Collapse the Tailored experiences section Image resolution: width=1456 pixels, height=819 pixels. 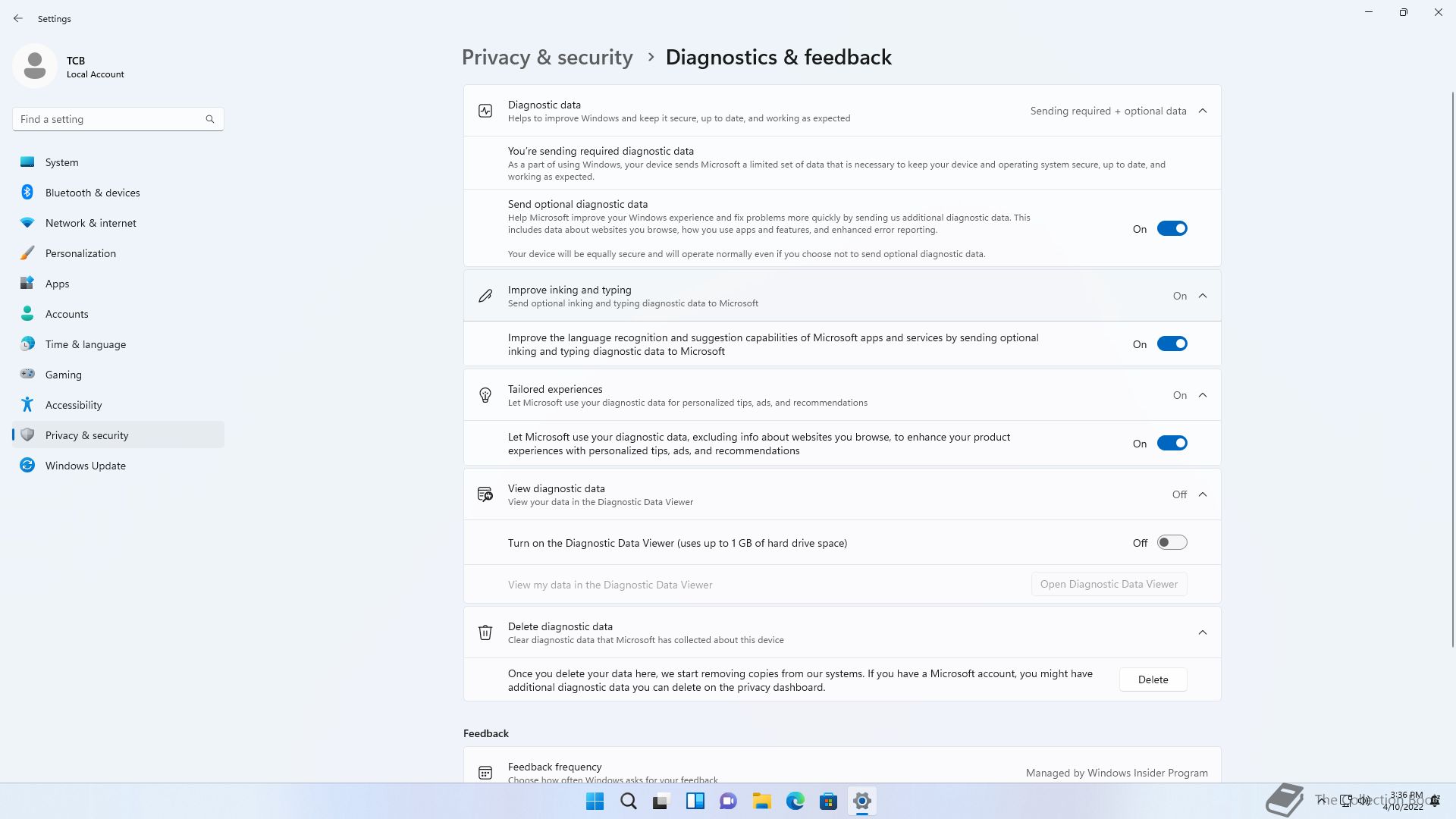pyautogui.click(x=1203, y=395)
